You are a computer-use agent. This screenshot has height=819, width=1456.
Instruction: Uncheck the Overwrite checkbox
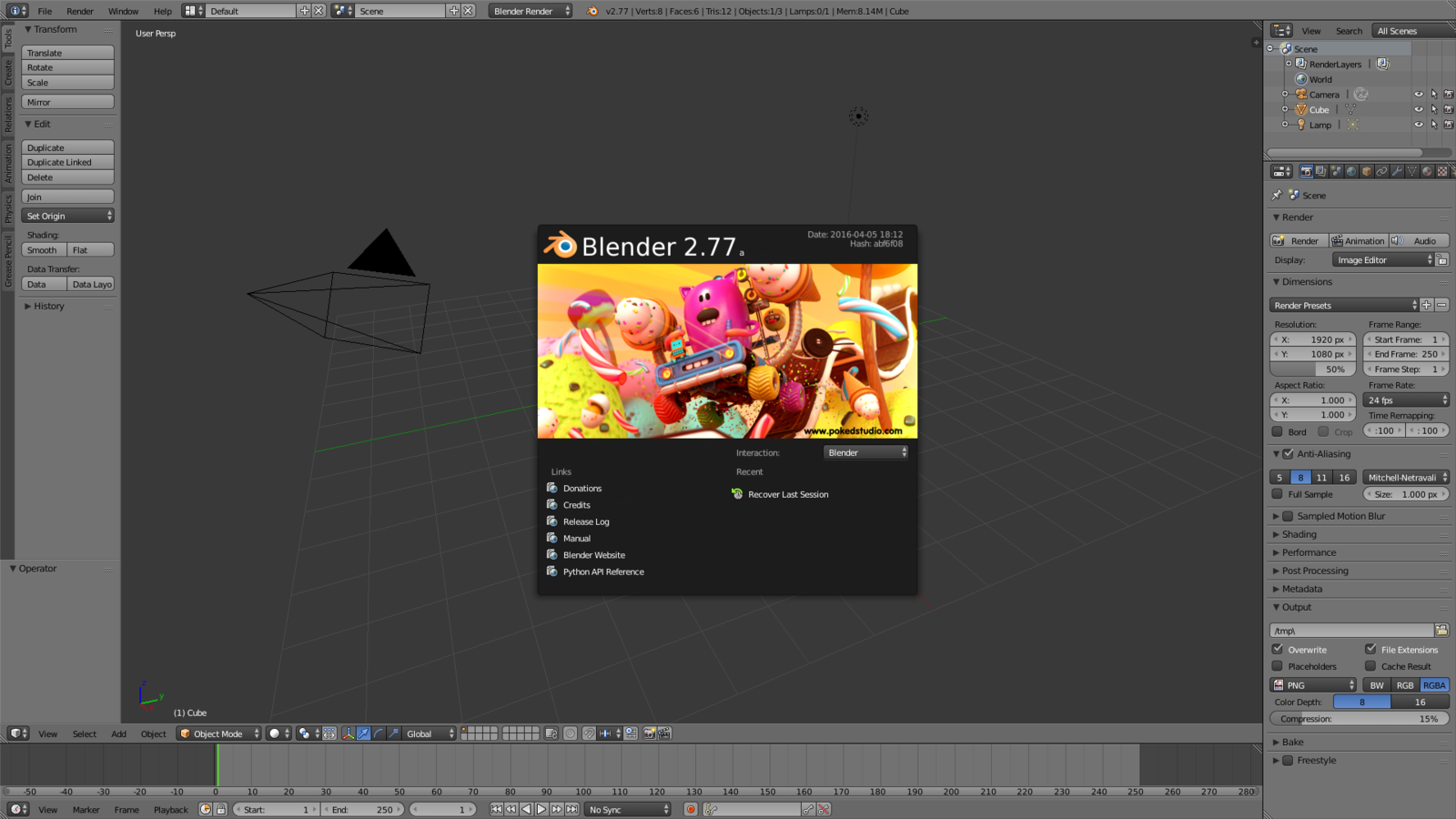click(x=1278, y=650)
